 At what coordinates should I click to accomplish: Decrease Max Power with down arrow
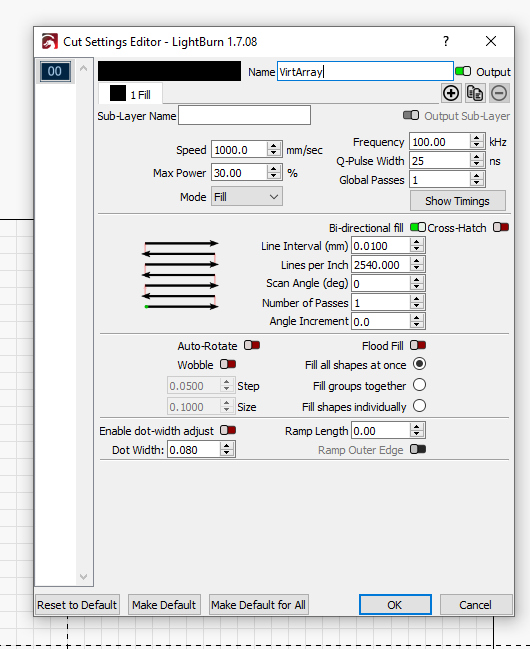pos(274,176)
